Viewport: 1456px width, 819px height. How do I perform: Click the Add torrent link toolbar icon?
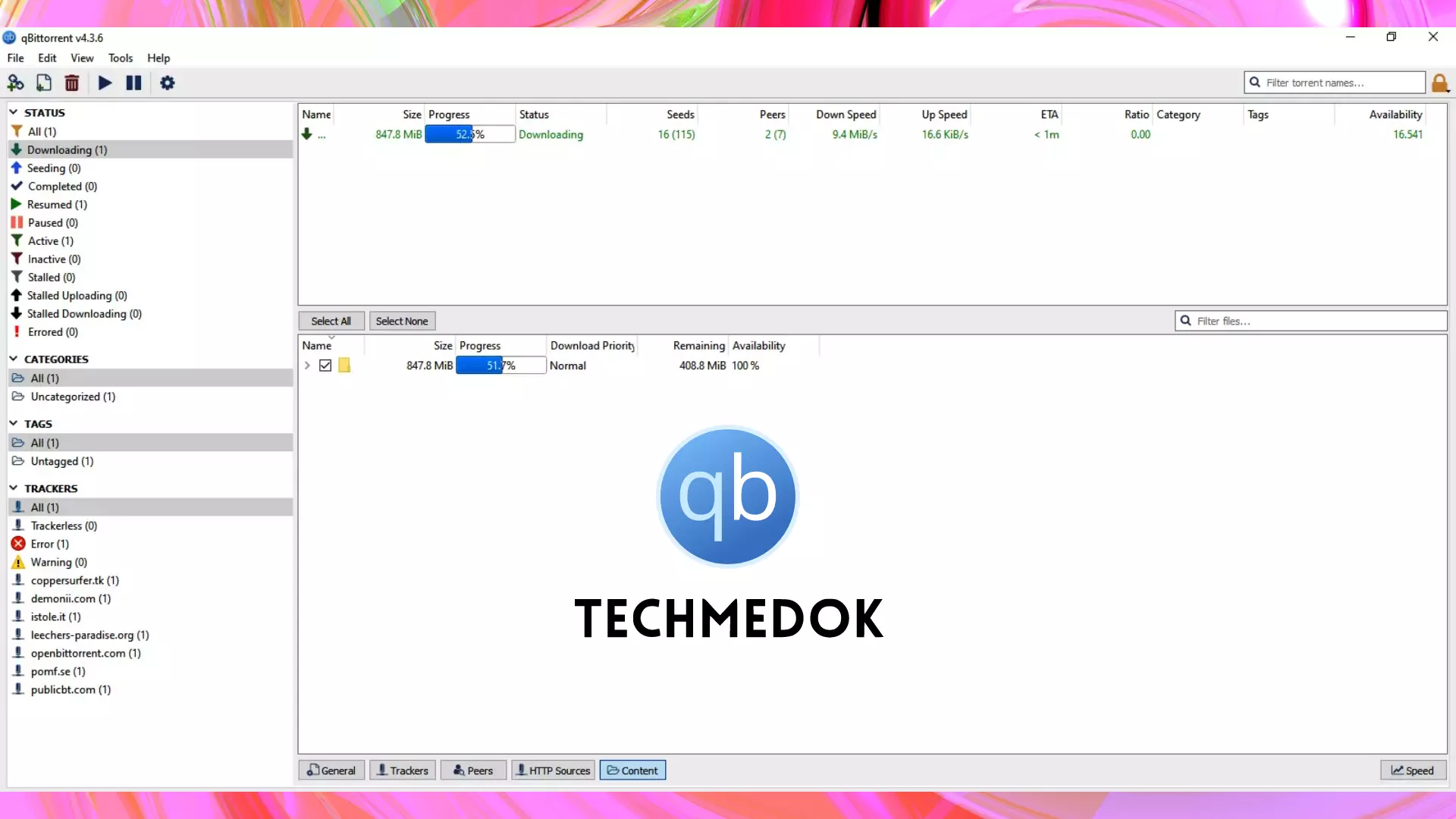[15, 83]
